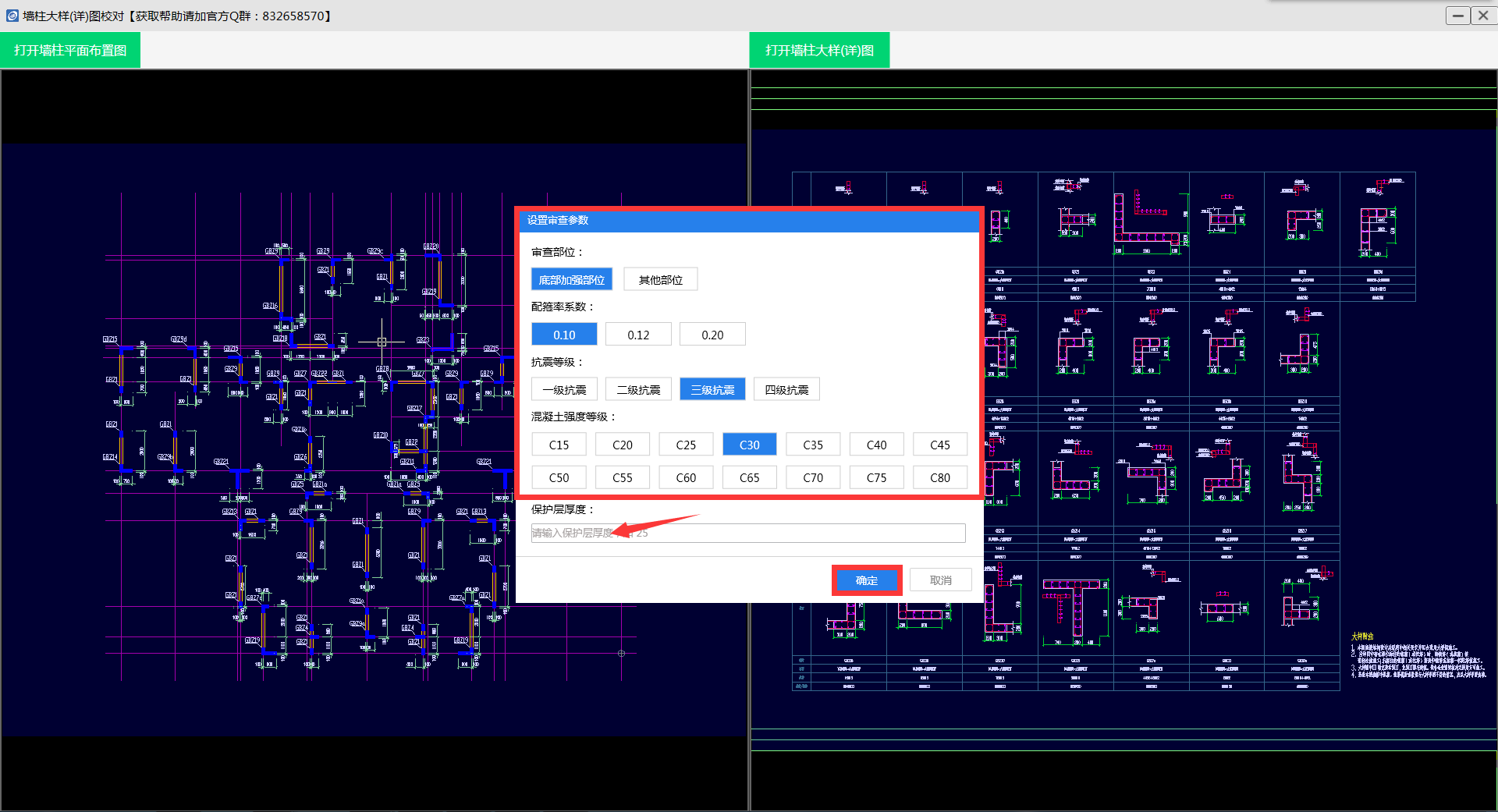Select 四级抗震 seismic grade
The image size is (1498, 812).
(x=786, y=389)
